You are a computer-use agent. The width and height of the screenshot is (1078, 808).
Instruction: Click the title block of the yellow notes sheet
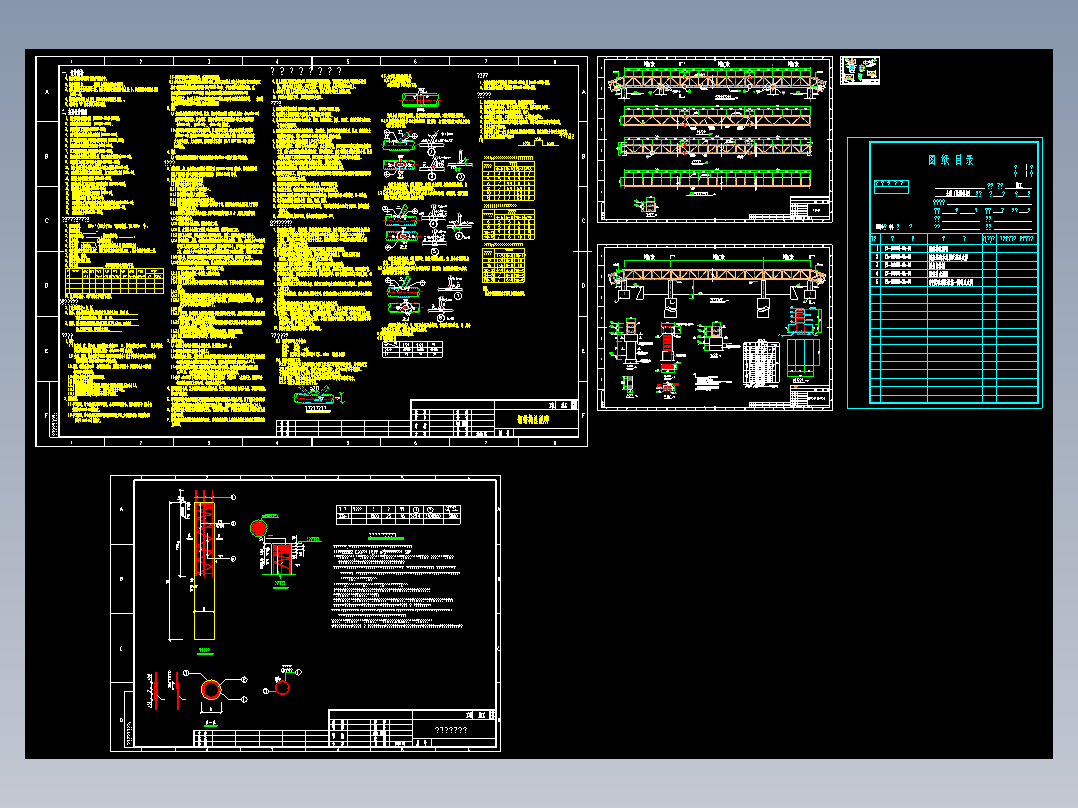click(x=494, y=418)
